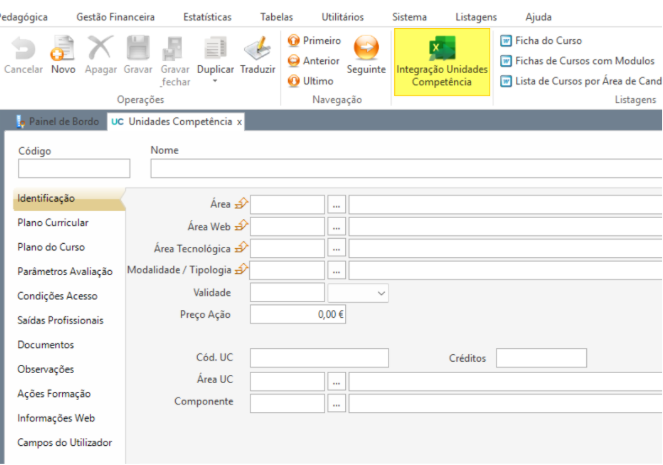Screen dimensions: 663x465
Task: Click the Apagar delete icon
Action: [101, 47]
